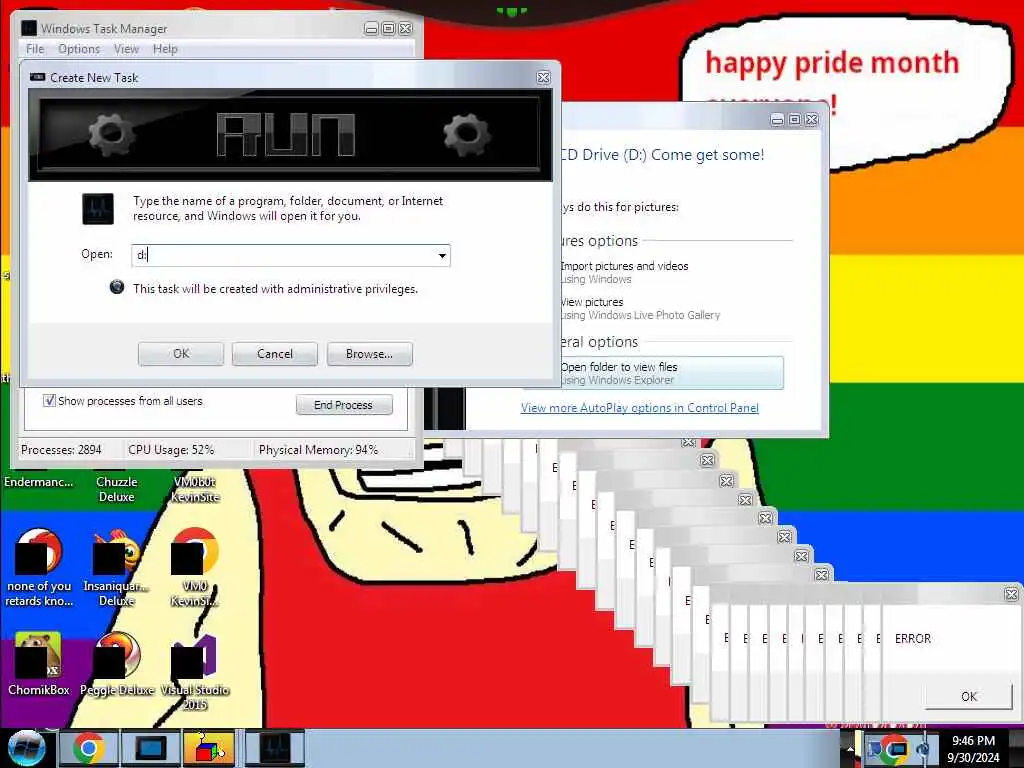The height and width of the screenshot is (768, 1024).
Task: Click the left gear in RUN banner
Action: click(x=112, y=134)
